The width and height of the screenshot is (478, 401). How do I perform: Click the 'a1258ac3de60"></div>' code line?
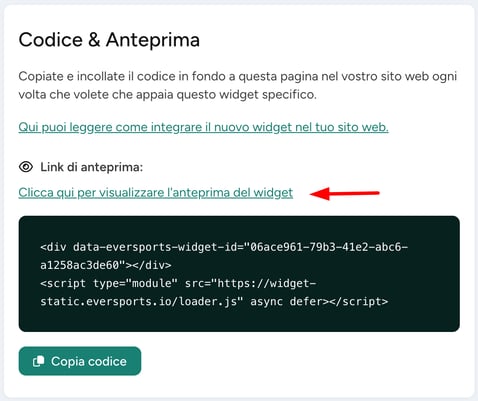tap(106, 265)
